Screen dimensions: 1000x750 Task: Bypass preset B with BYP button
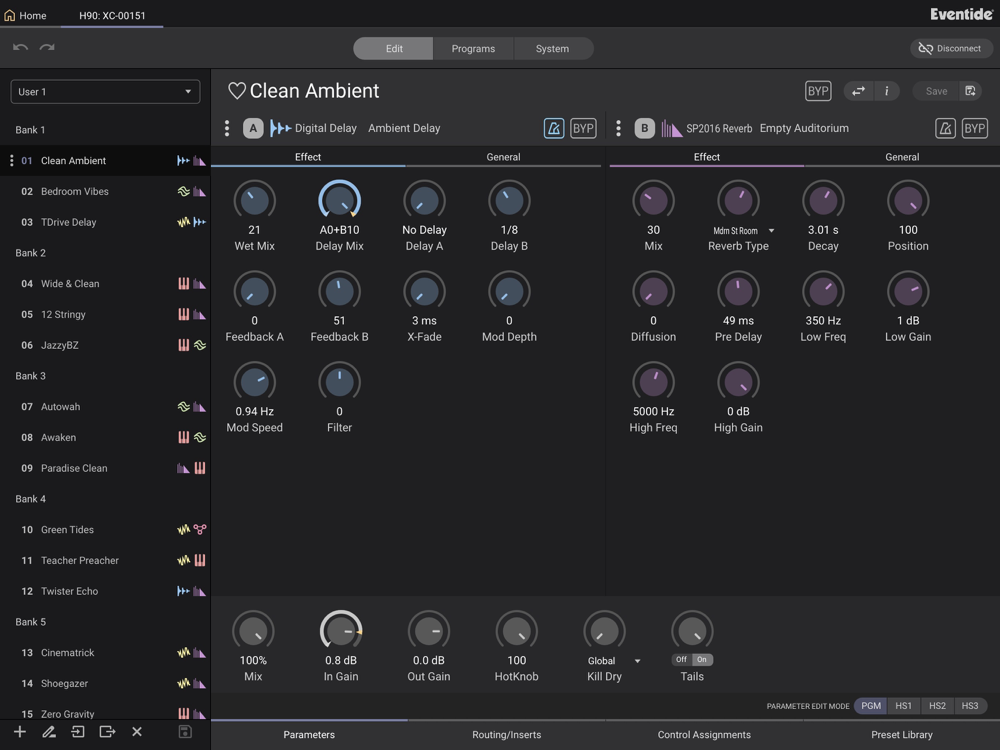[974, 128]
